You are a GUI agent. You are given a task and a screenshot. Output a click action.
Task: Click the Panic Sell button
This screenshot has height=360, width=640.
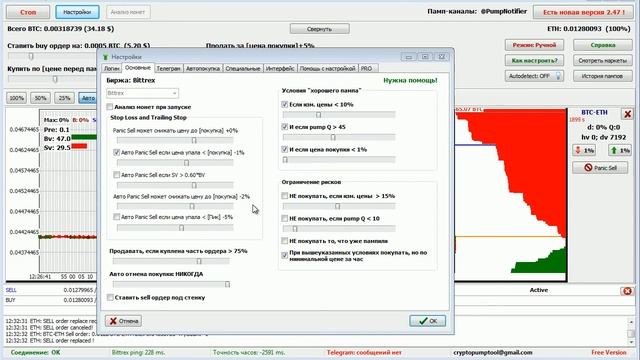[x=600, y=168]
